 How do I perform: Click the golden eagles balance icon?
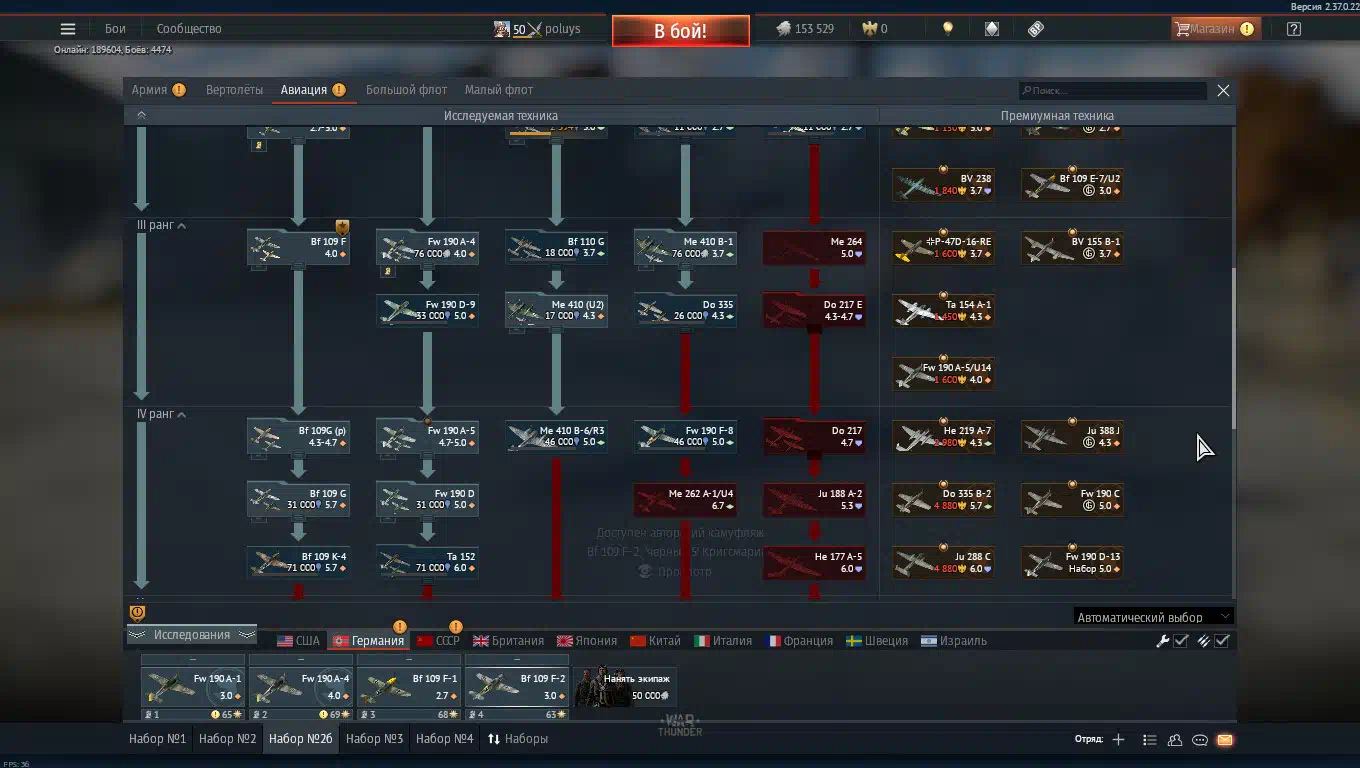pyautogui.click(x=870, y=29)
